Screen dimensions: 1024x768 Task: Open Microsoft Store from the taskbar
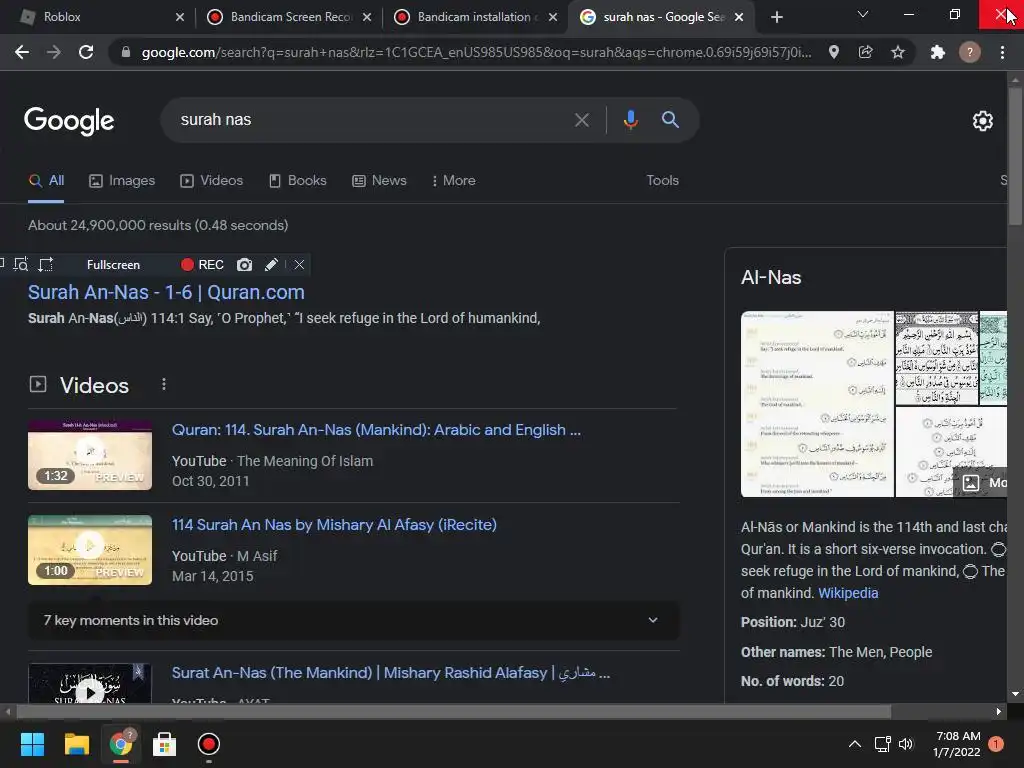(164, 744)
